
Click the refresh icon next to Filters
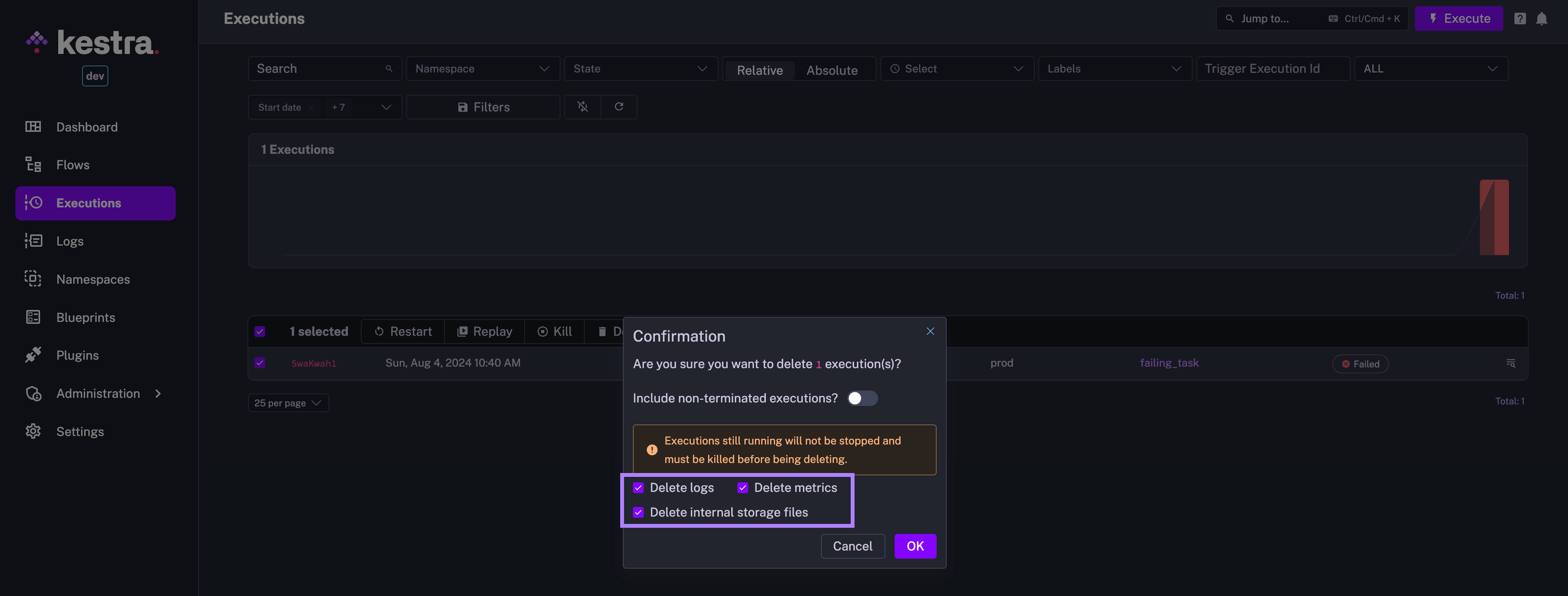click(x=618, y=106)
